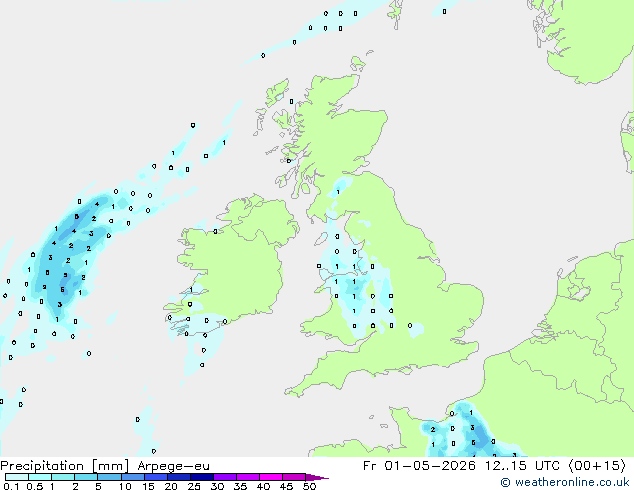The width and height of the screenshot is (634, 490).
Task: Click the "12..15 UTC" time range text
Action: 522,465
